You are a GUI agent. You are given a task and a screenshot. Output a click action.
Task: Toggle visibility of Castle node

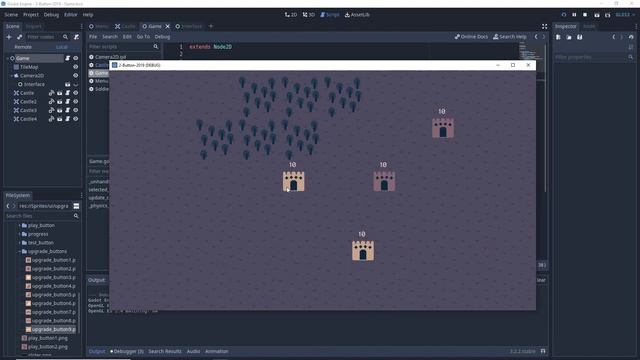[x=76, y=93]
